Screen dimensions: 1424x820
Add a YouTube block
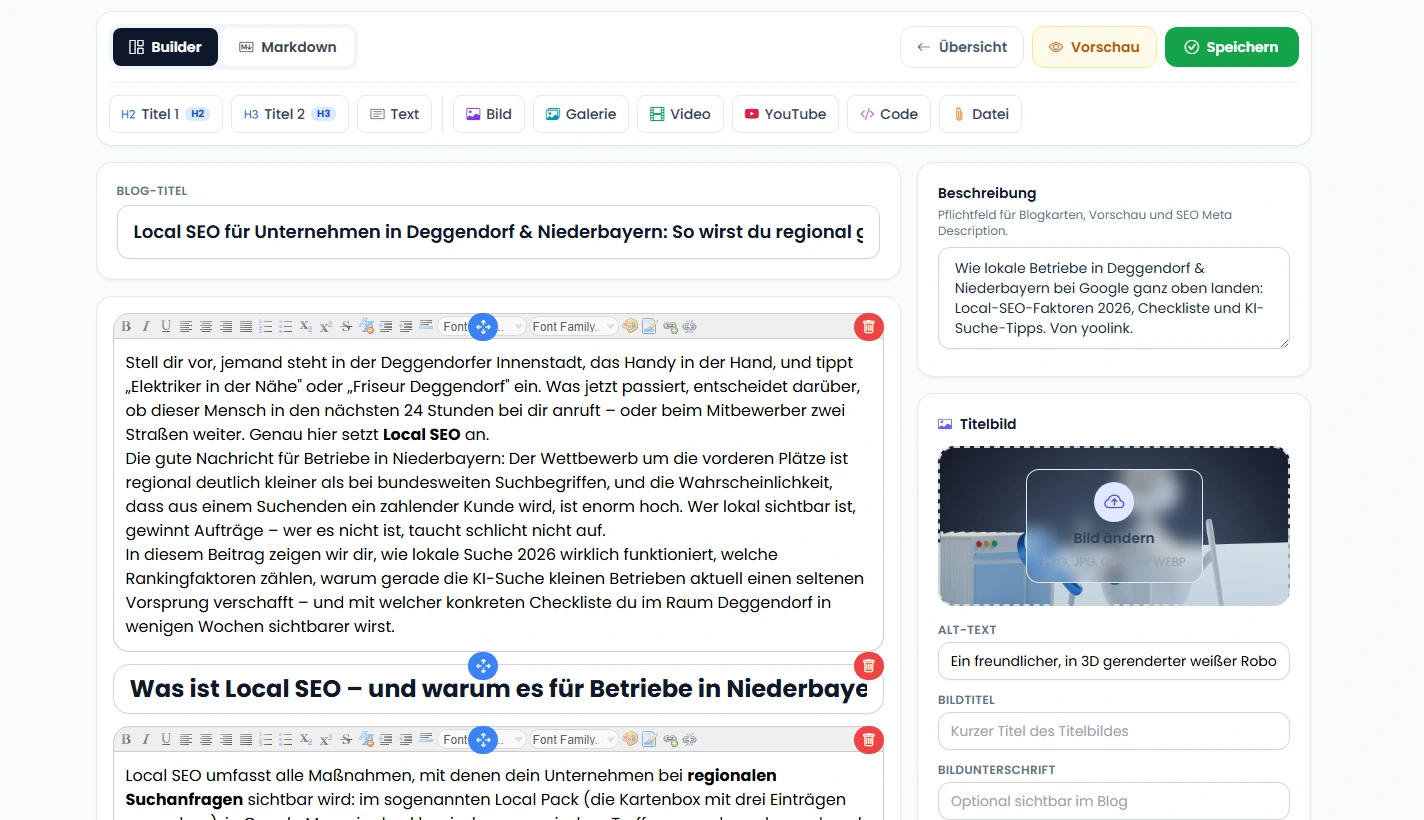[x=785, y=114]
